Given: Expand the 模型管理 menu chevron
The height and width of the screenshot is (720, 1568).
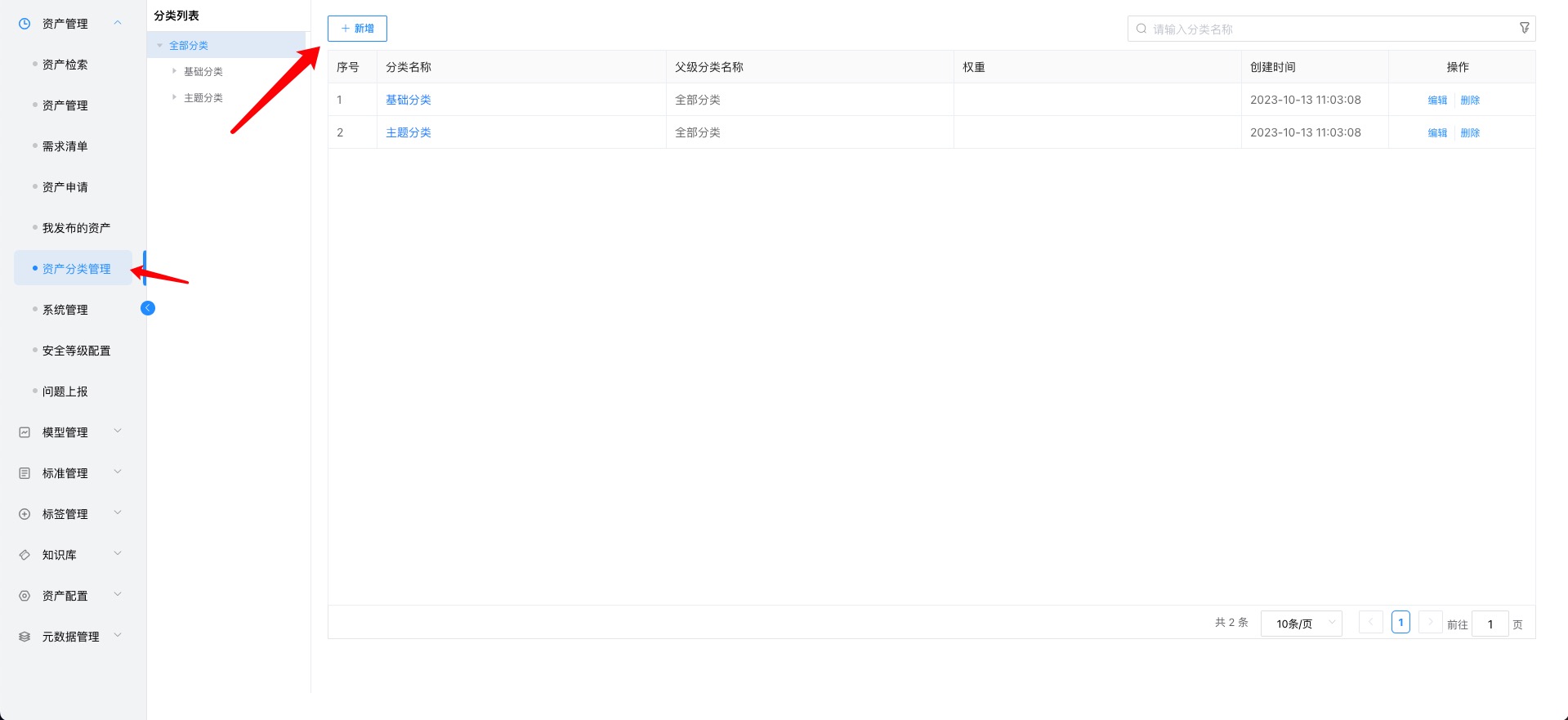Looking at the screenshot, I should coord(118,432).
